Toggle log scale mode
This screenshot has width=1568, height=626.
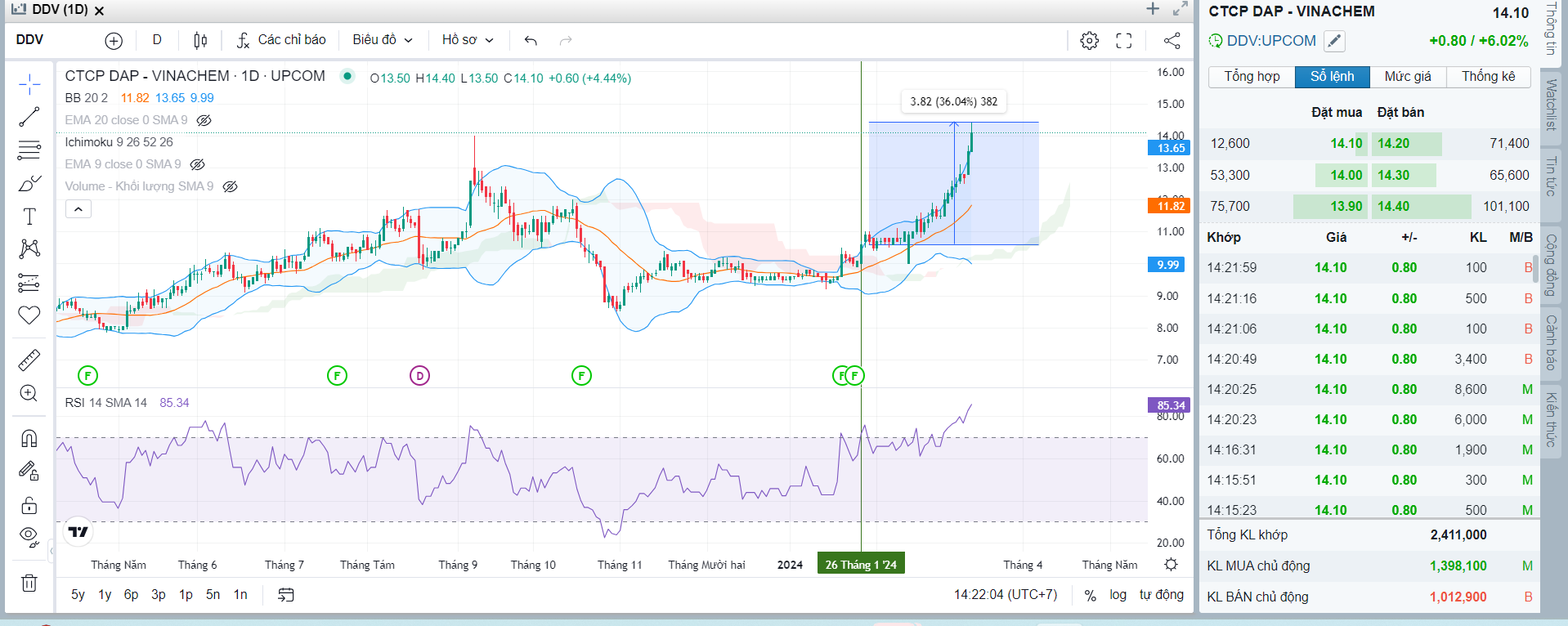pyautogui.click(x=1118, y=595)
